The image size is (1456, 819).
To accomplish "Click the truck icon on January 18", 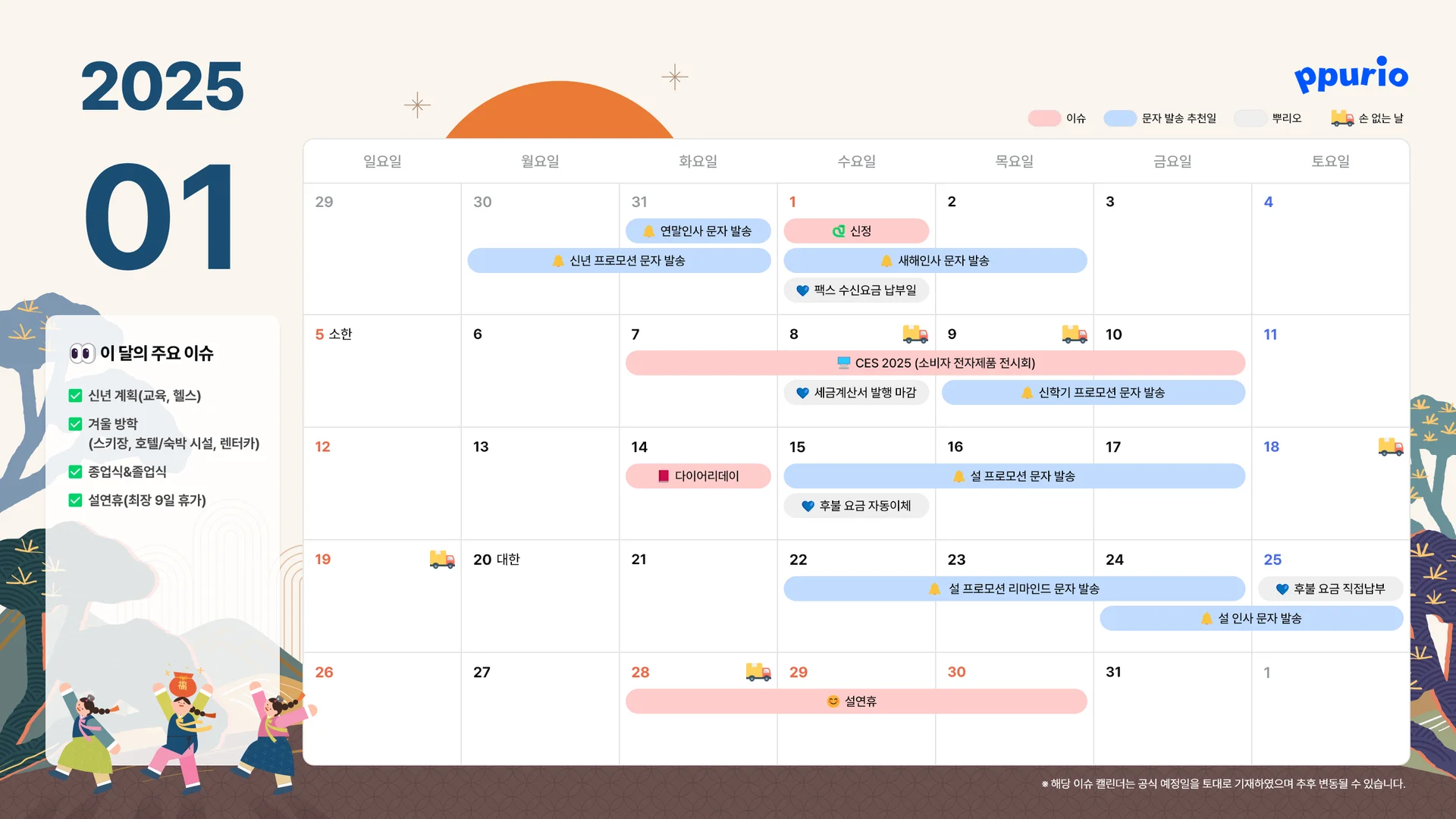I will pos(1390,447).
